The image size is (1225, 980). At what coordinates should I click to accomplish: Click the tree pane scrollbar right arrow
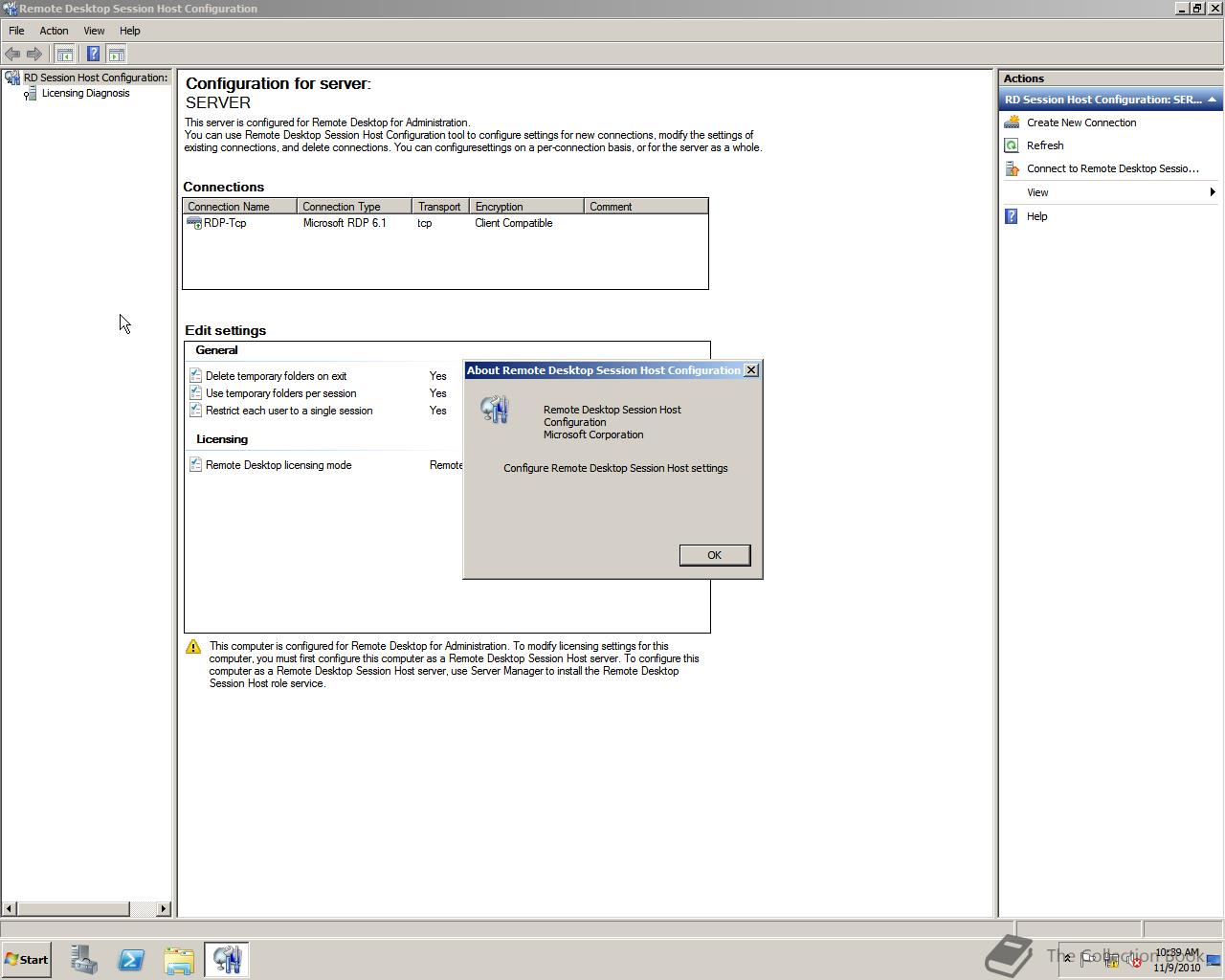163,908
